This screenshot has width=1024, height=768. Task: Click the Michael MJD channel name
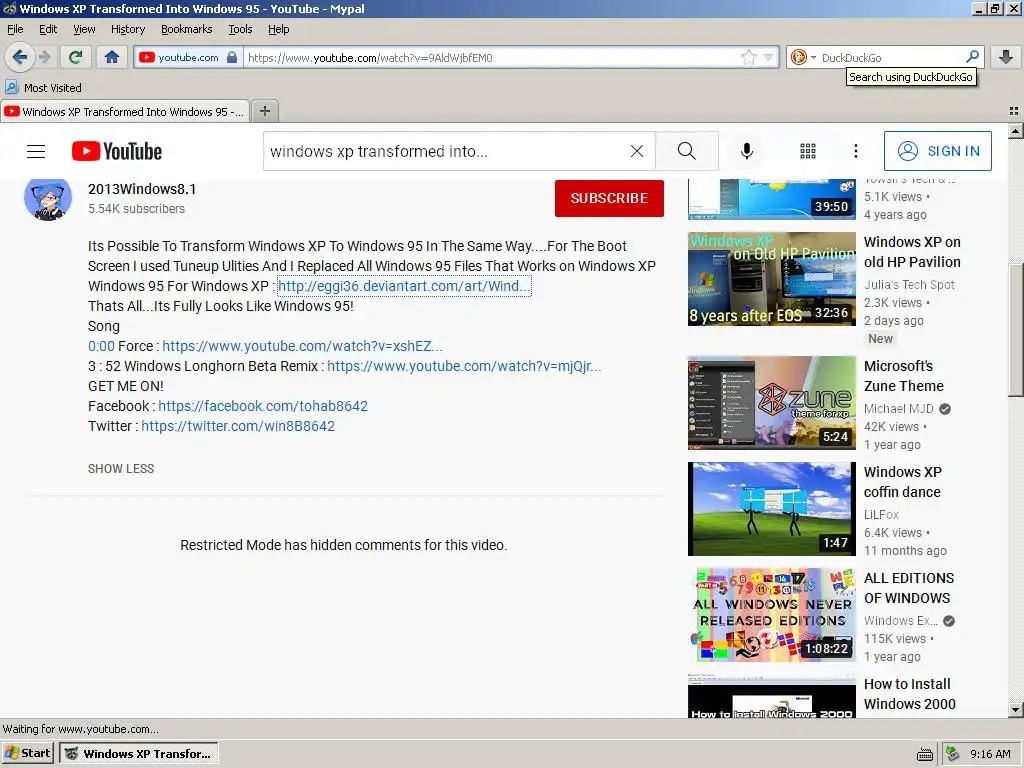899,409
